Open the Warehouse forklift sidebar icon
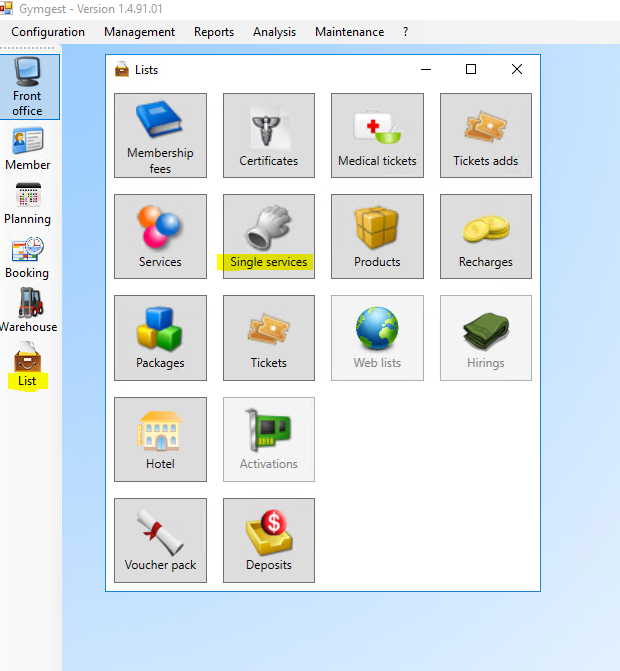 [29, 310]
